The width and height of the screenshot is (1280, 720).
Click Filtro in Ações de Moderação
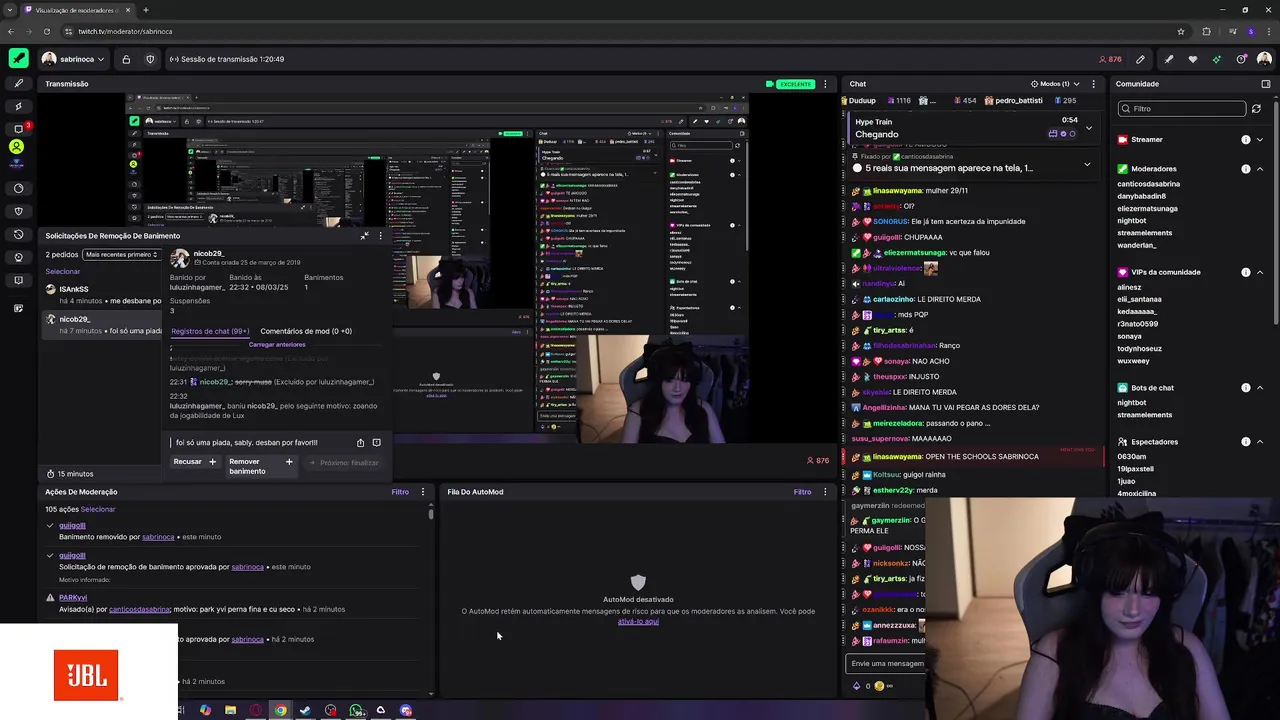(x=400, y=492)
